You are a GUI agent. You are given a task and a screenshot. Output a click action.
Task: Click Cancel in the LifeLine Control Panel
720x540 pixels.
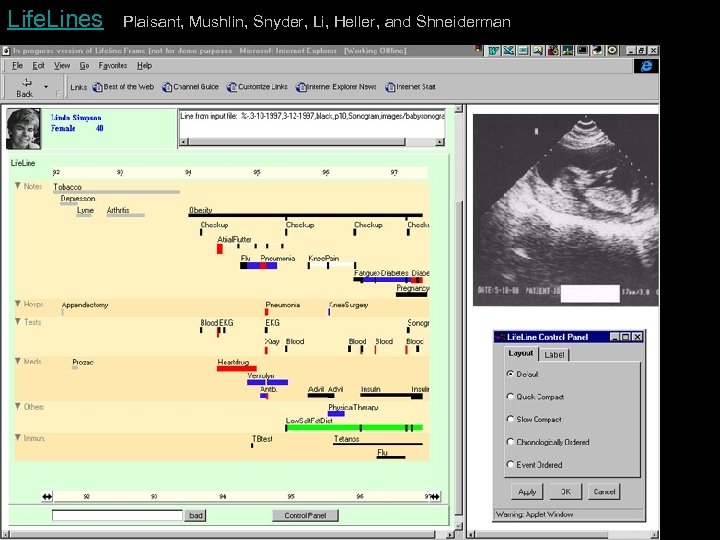[604, 492]
